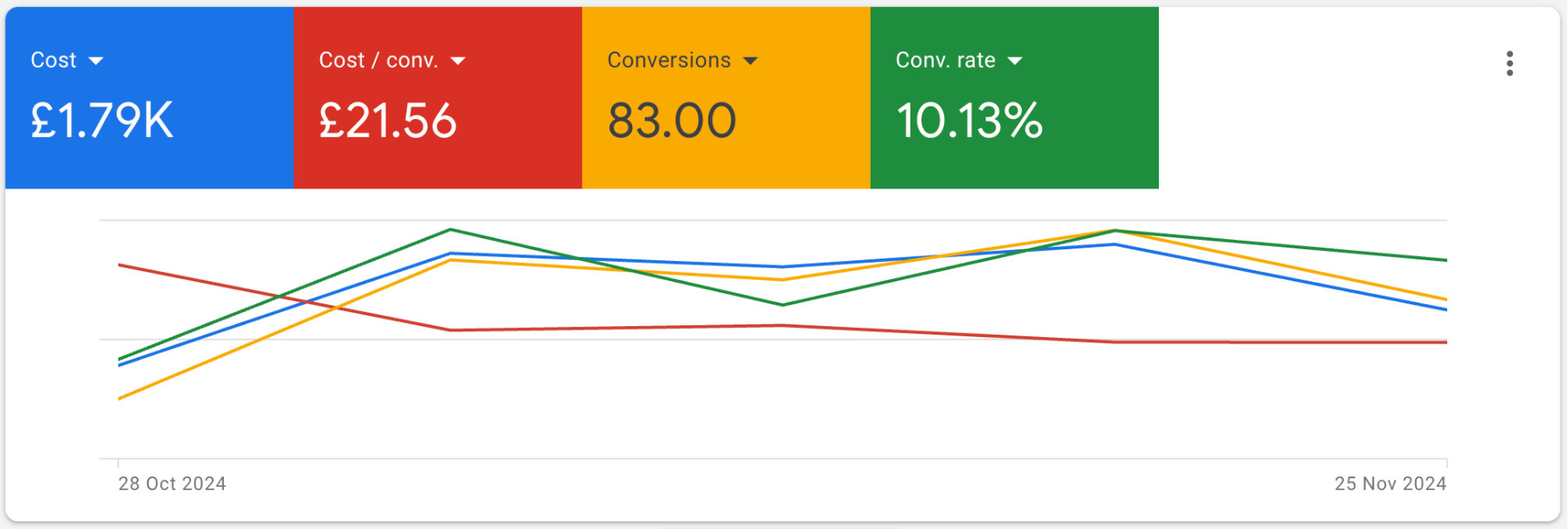Screen dimensions: 1568x529
Task: Choose the Conv. rate metric label
Action: [x=945, y=60]
